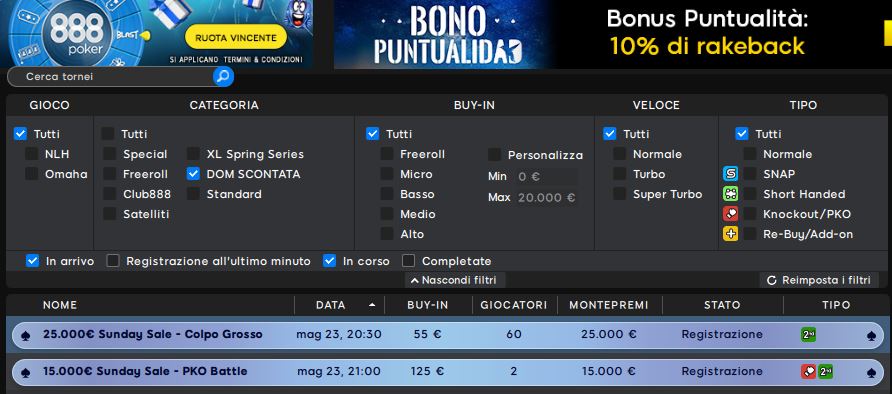This screenshot has height=394, width=892.
Task: Check the Super Turbo speed option
Action: click(x=620, y=194)
